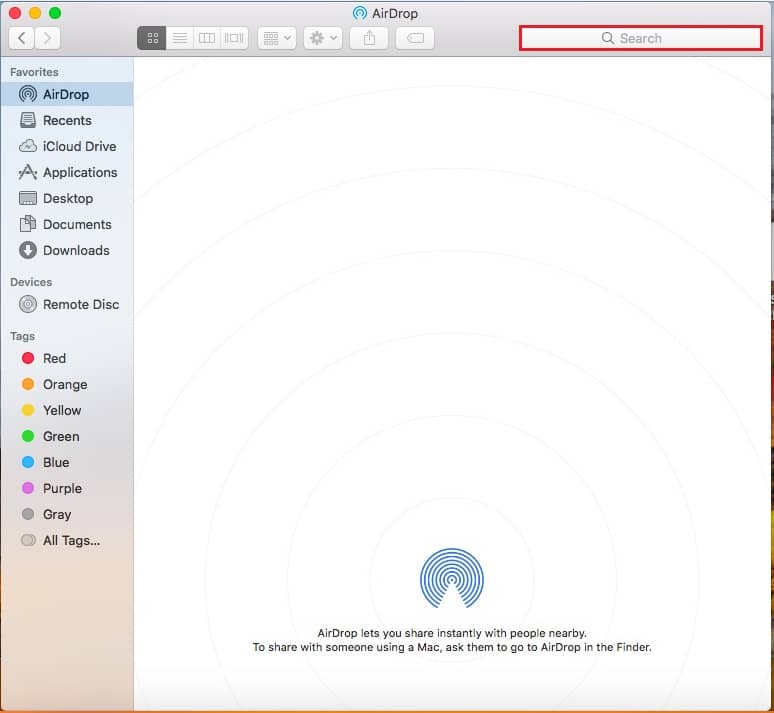
Task: Zoom the window with the green button
Action: tap(55, 13)
